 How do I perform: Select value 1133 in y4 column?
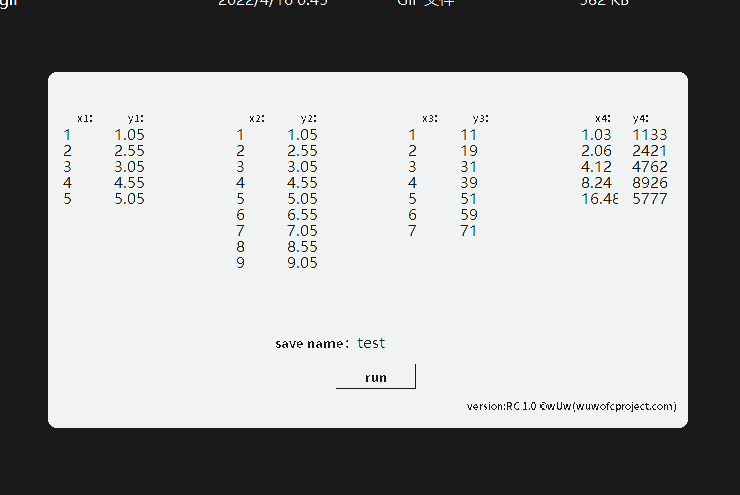pyautogui.click(x=650, y=135)
